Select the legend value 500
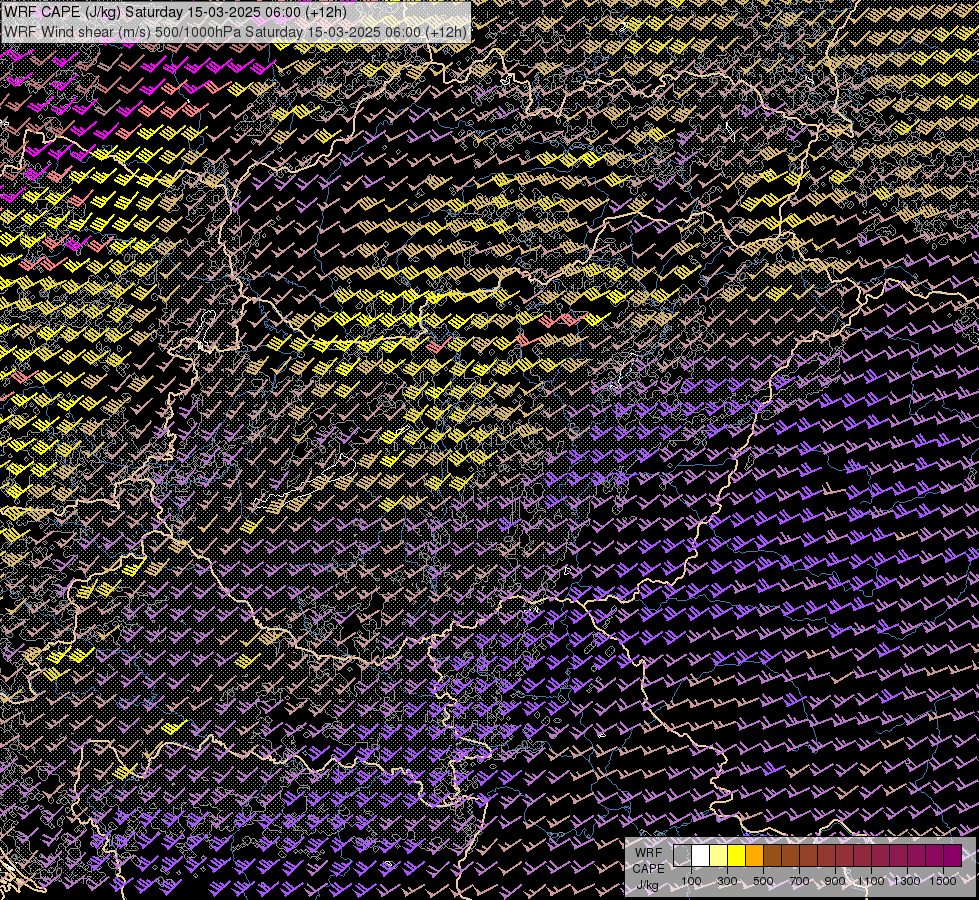The width and height of the screenshot is (979, 900). point(763,881)
